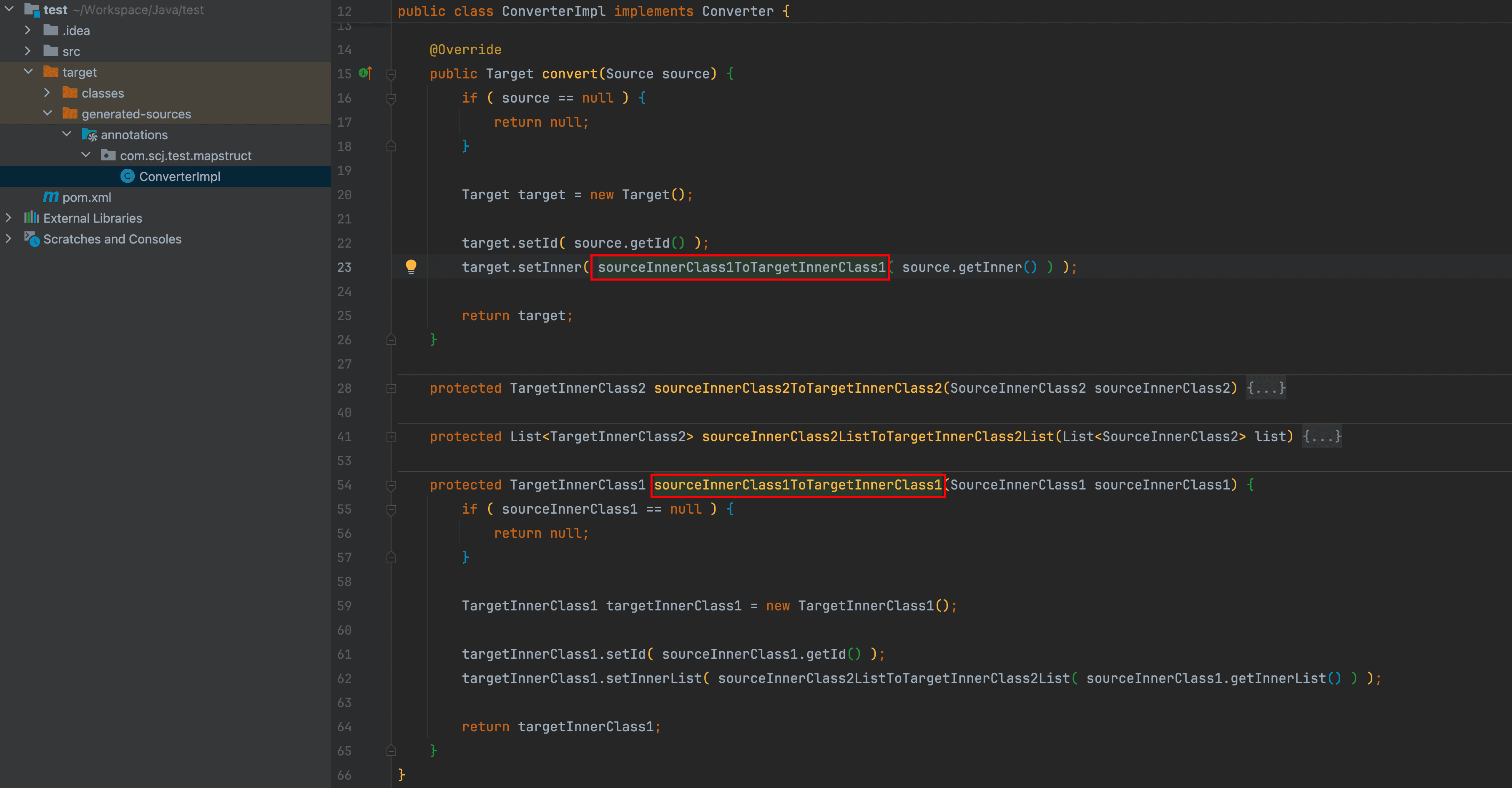
Task: Select the com.scj.test.mapstruct package item
Action: tap(186, 156)
